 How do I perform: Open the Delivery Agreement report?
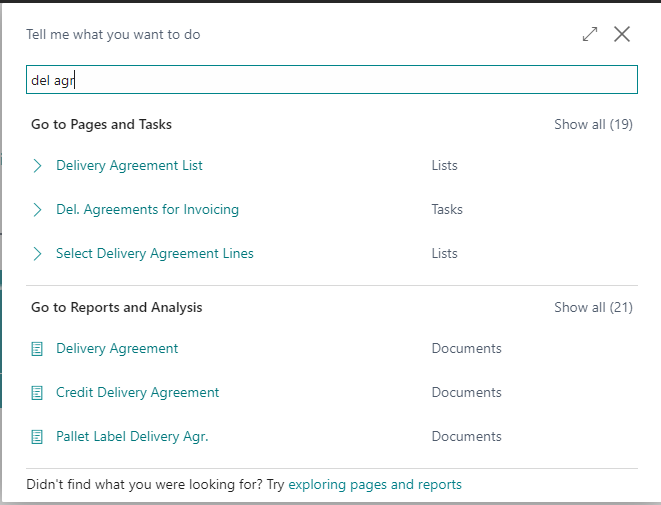click(x=117, y=349)
